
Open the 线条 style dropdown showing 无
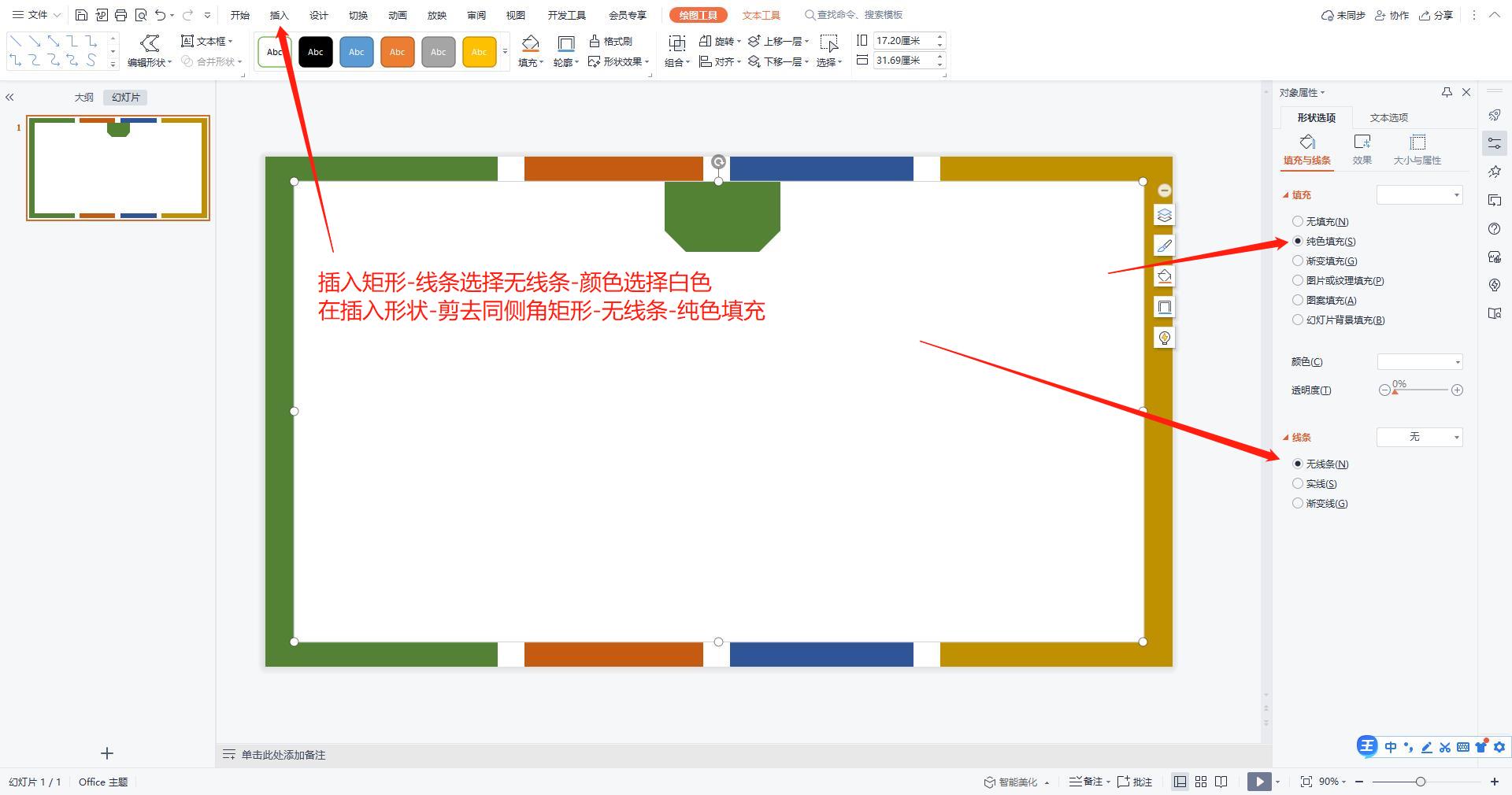tap(1420, 437)
